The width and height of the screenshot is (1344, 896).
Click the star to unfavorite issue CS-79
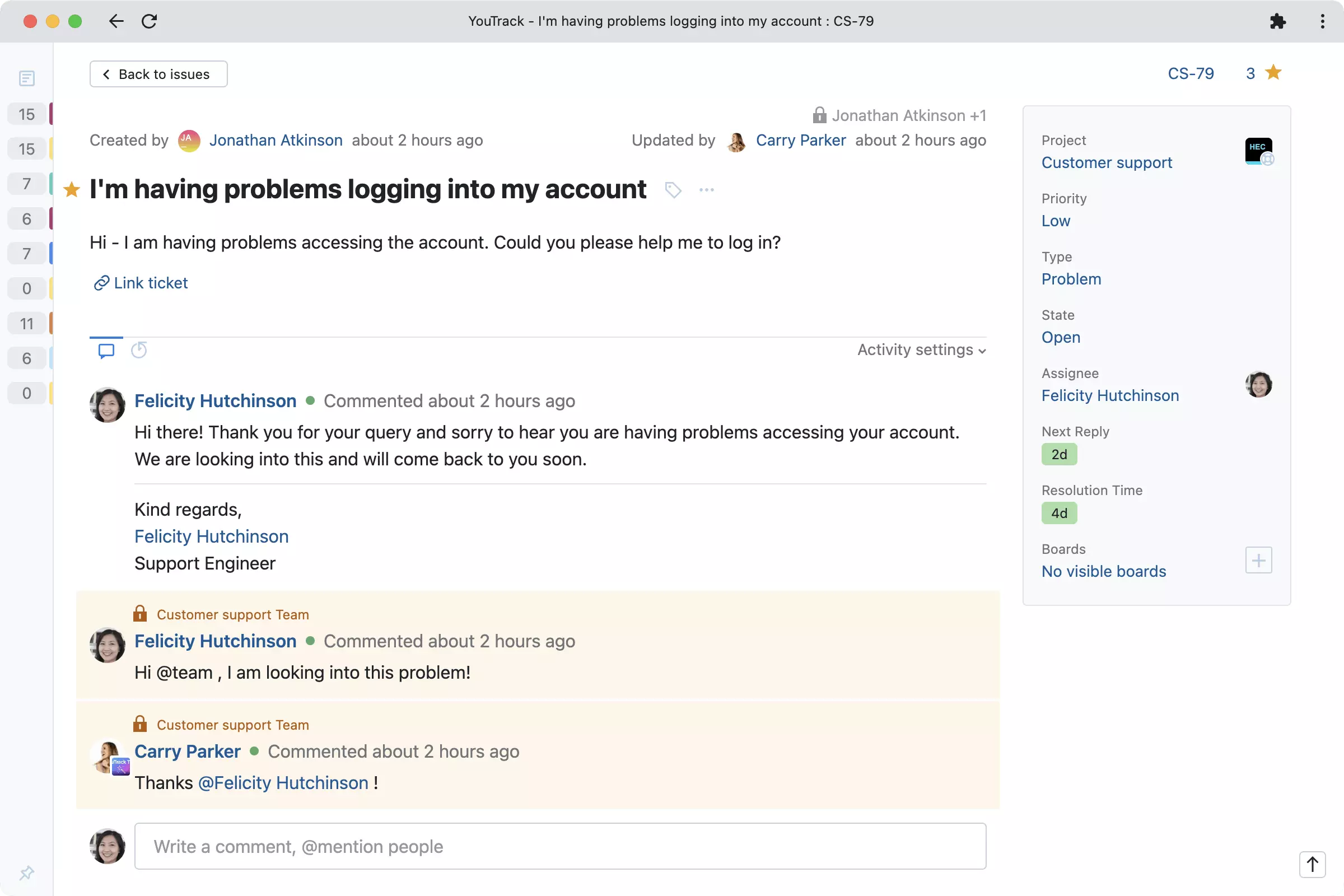[1273, 73]
